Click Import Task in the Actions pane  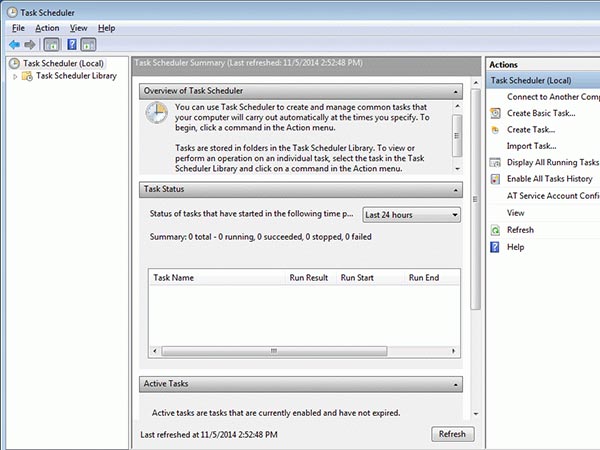coord(531,146)
